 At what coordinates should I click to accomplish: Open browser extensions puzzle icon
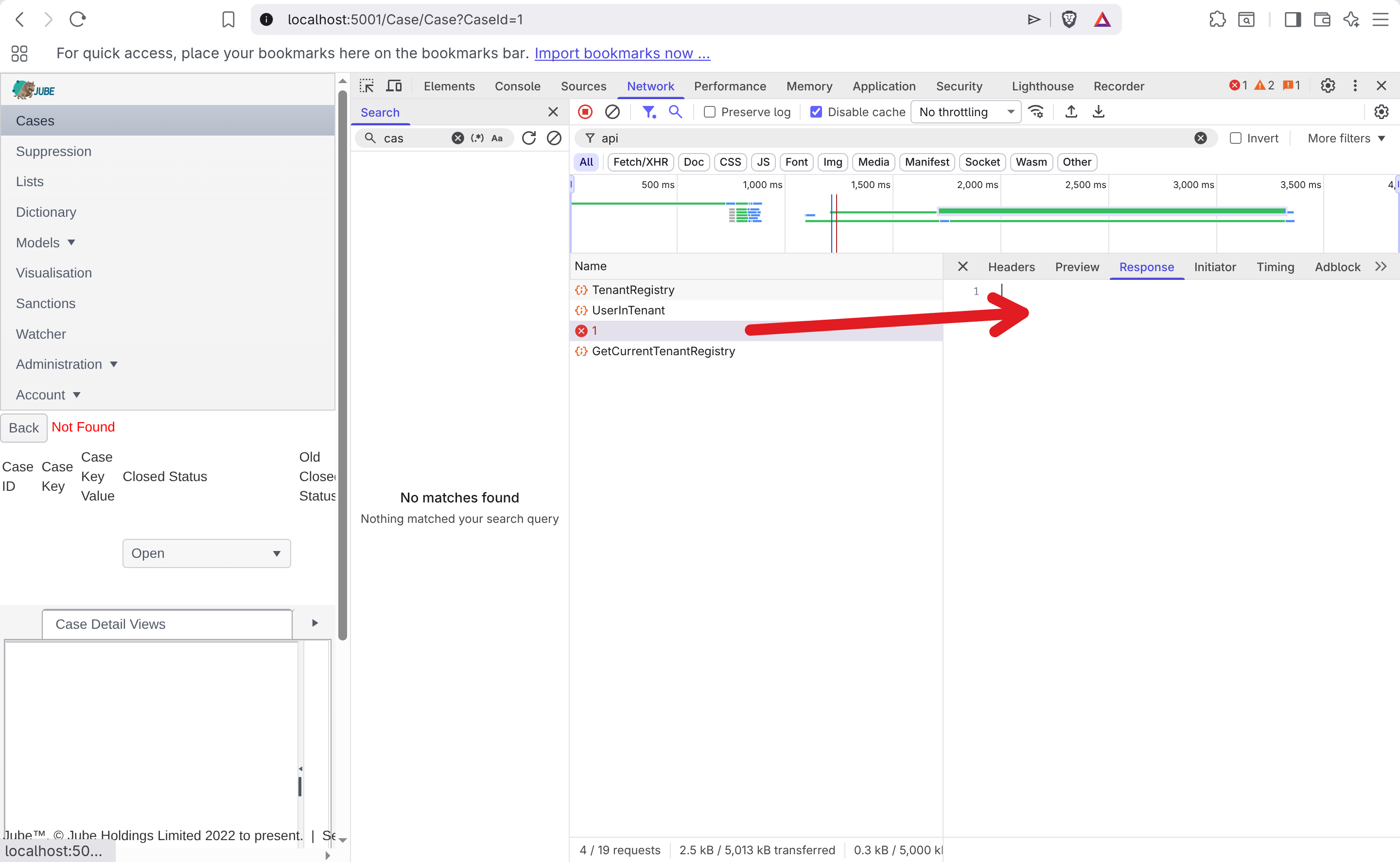pos(1217,19)
